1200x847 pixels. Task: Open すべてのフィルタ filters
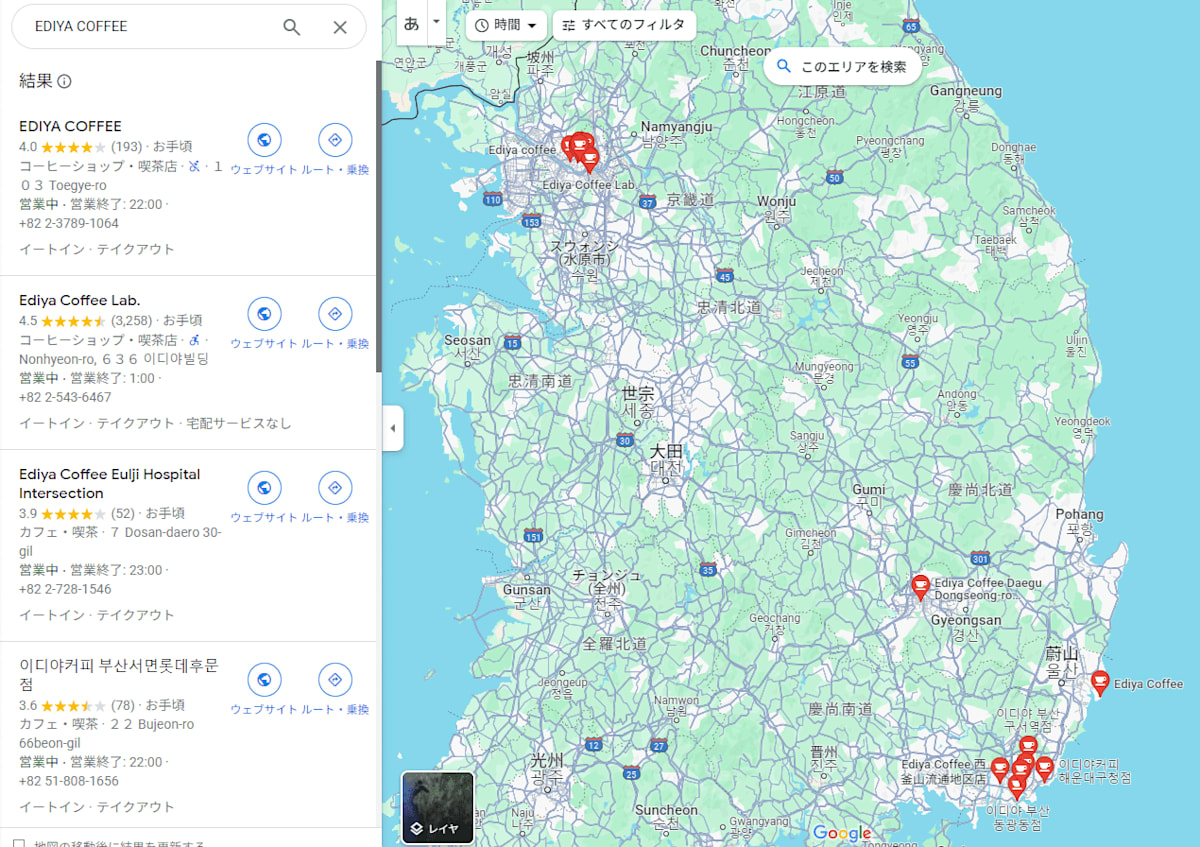click(624, 25)
